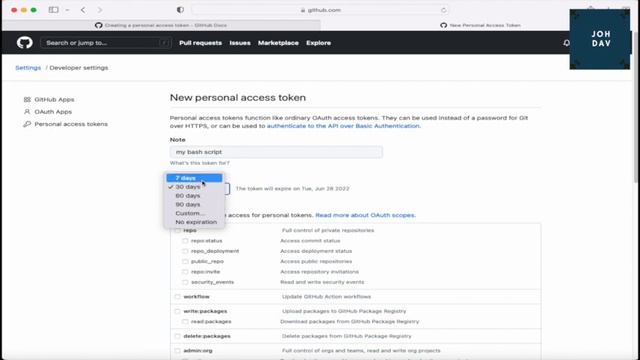The image size is (640, 360).
Task: Choose No expiration option
Action: [194, 222]
